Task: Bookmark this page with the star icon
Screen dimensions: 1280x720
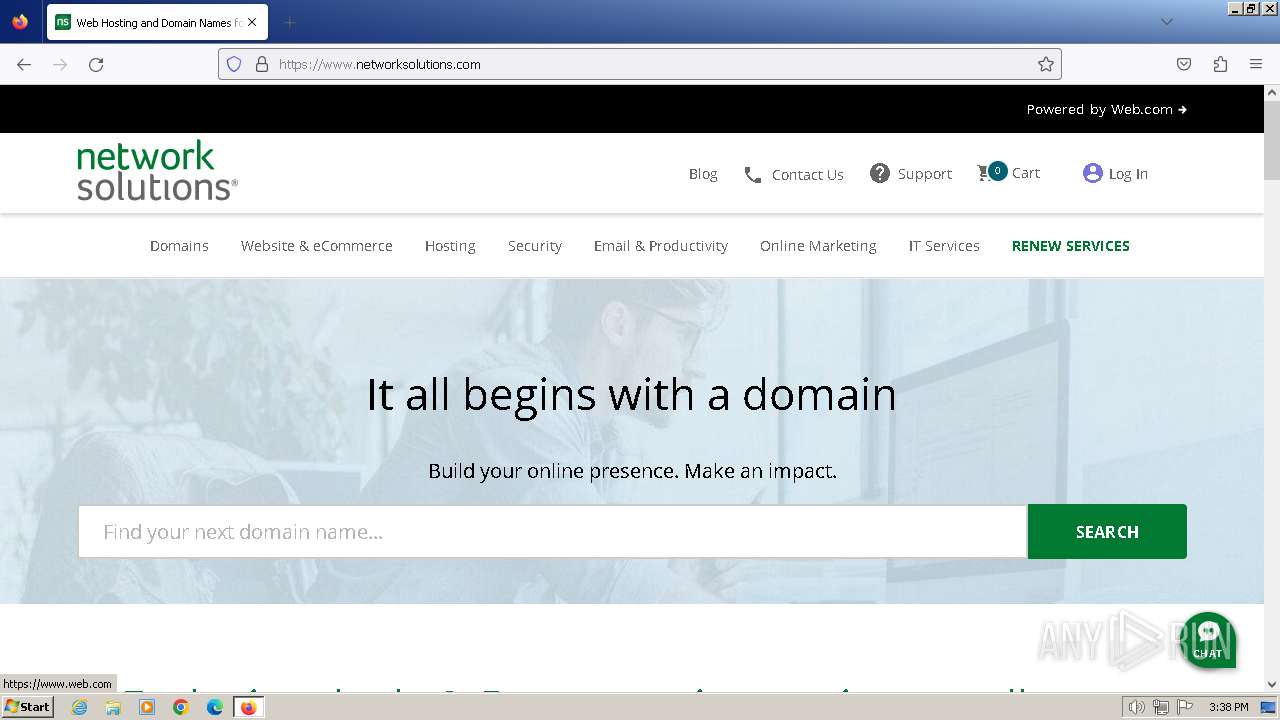Action: tap(1046, 64)
